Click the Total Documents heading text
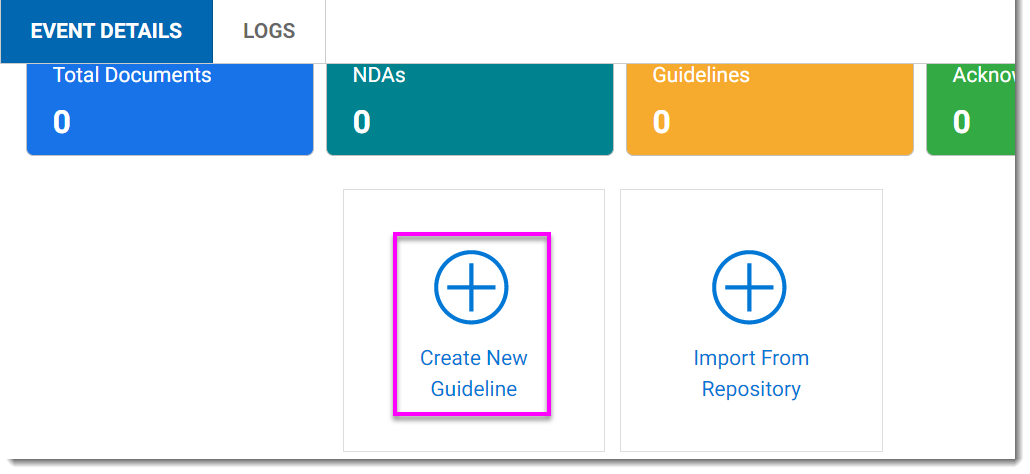 pyautogui.click(x=132, y=75)
